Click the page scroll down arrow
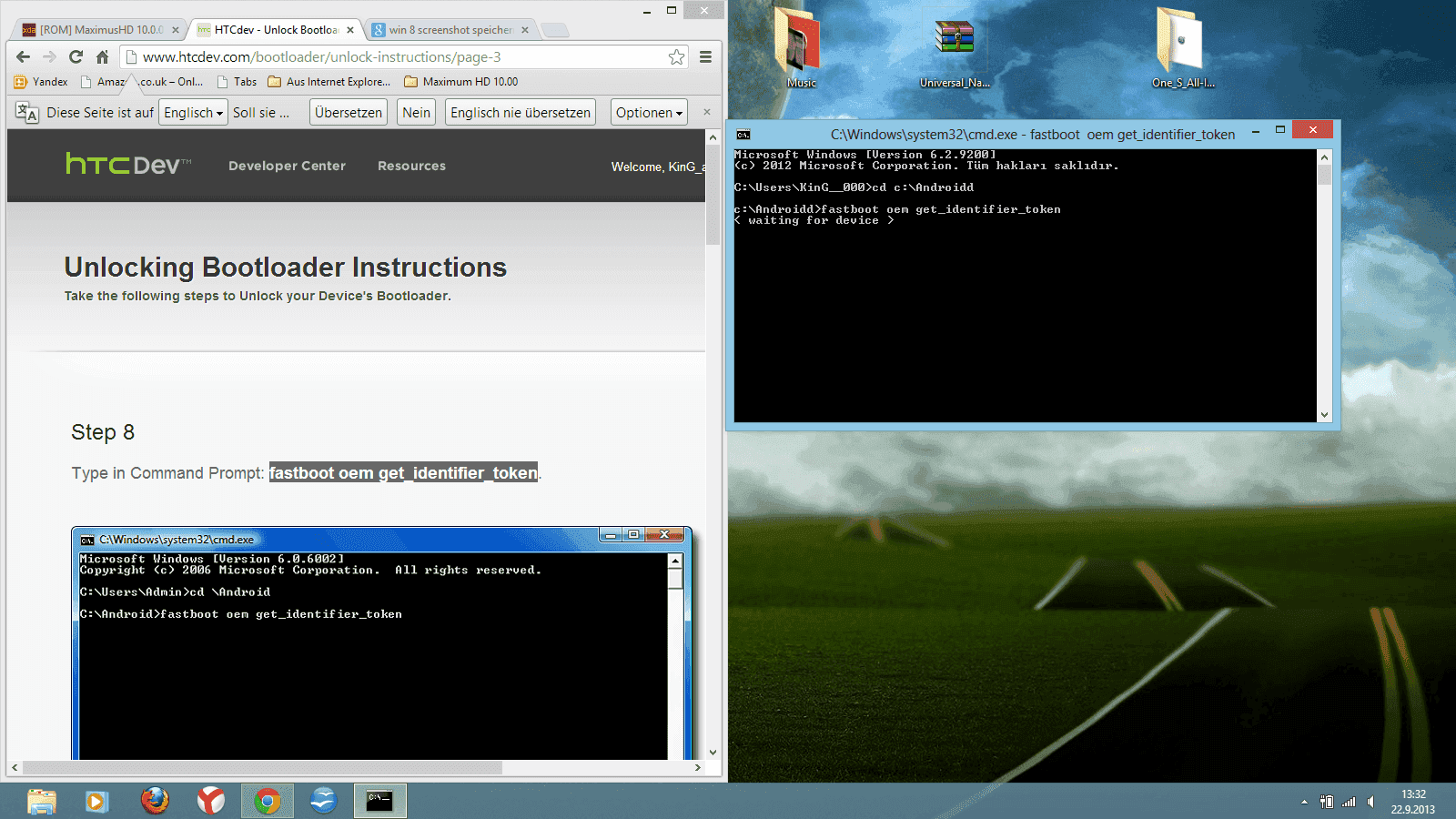 713,753
